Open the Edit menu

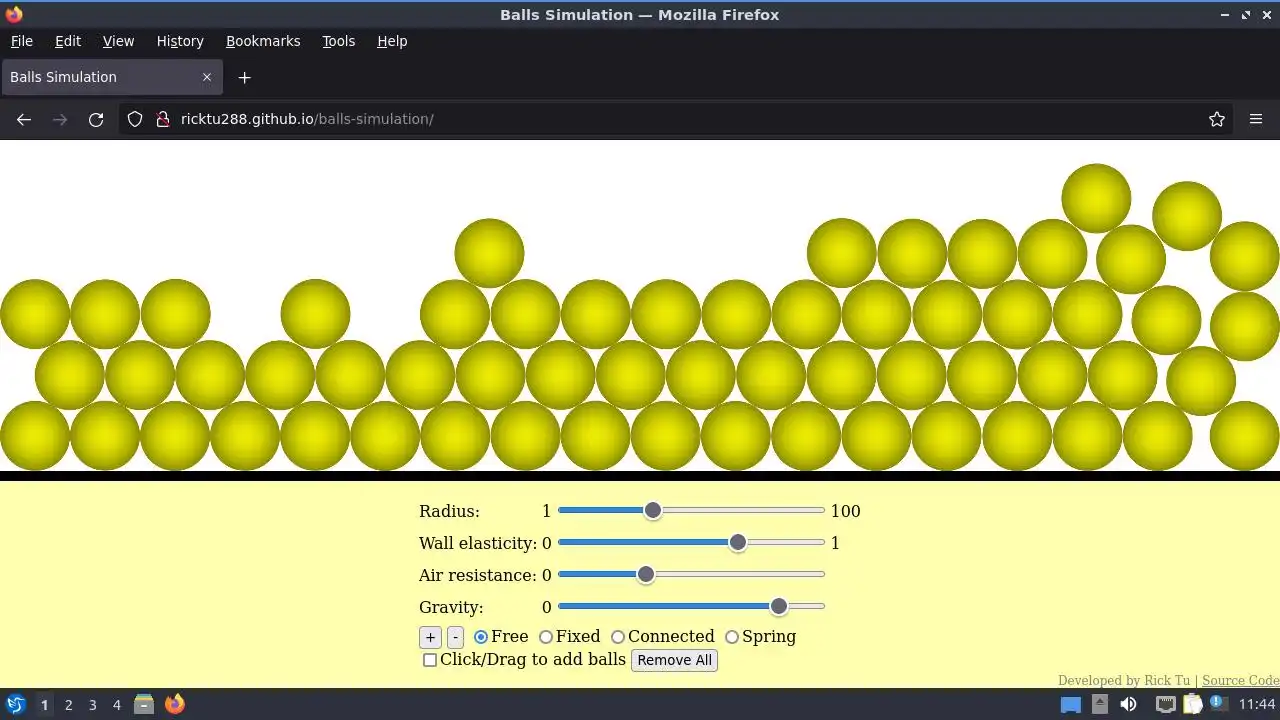pos(68,41)
